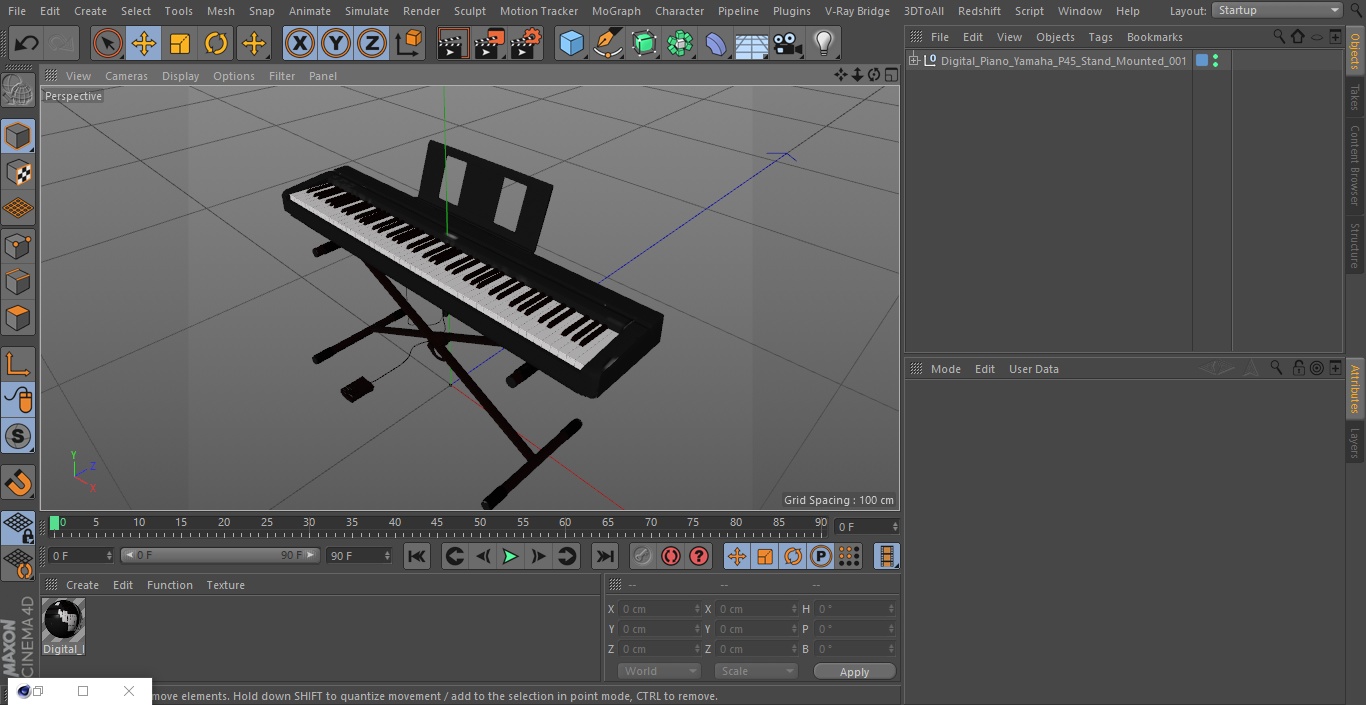The height and width of the screenshot is (705, 1366).
Task: Add a camera object
Action: pos(788,43)
